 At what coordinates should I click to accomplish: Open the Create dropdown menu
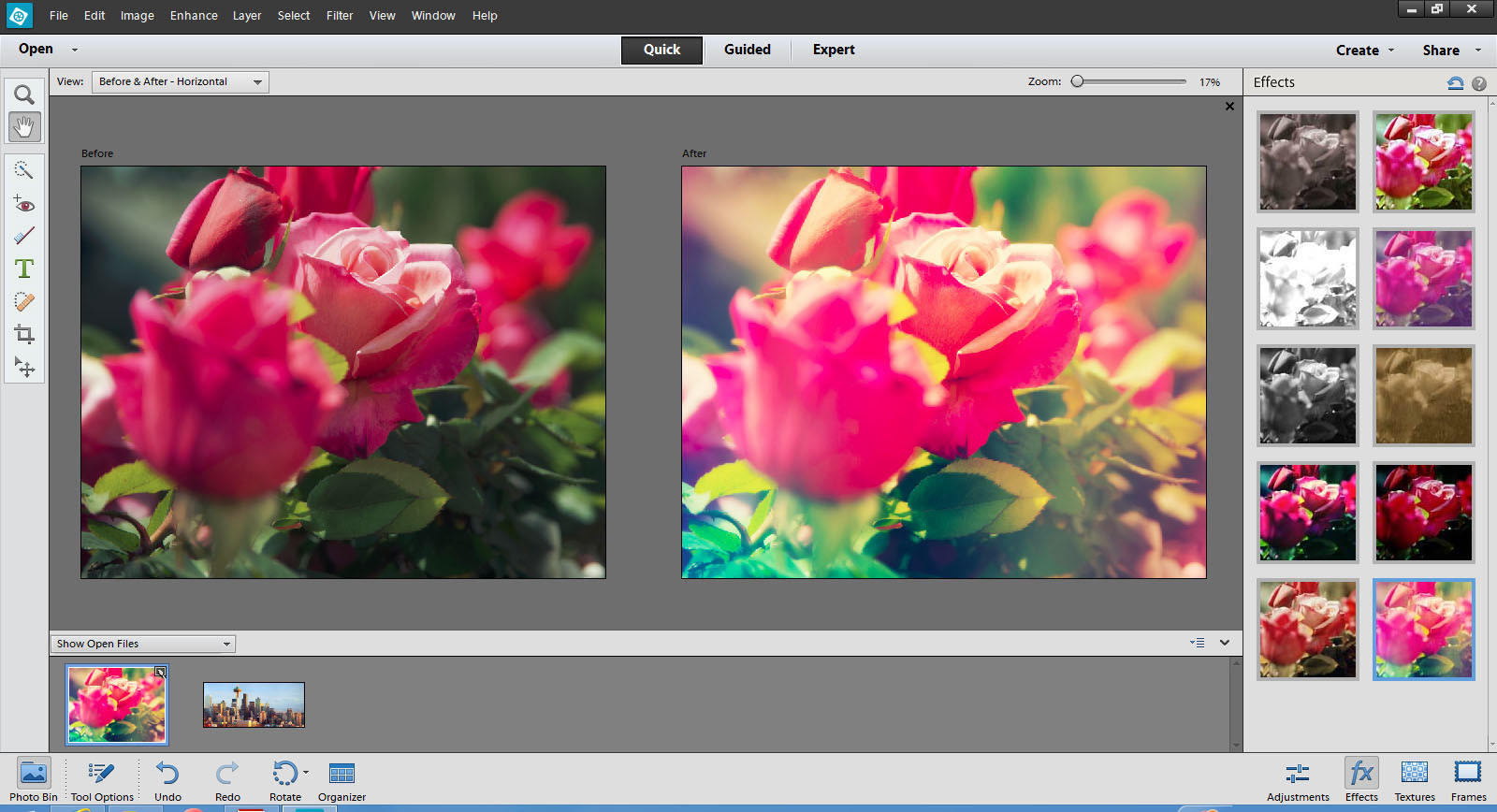coord(1364,51)
